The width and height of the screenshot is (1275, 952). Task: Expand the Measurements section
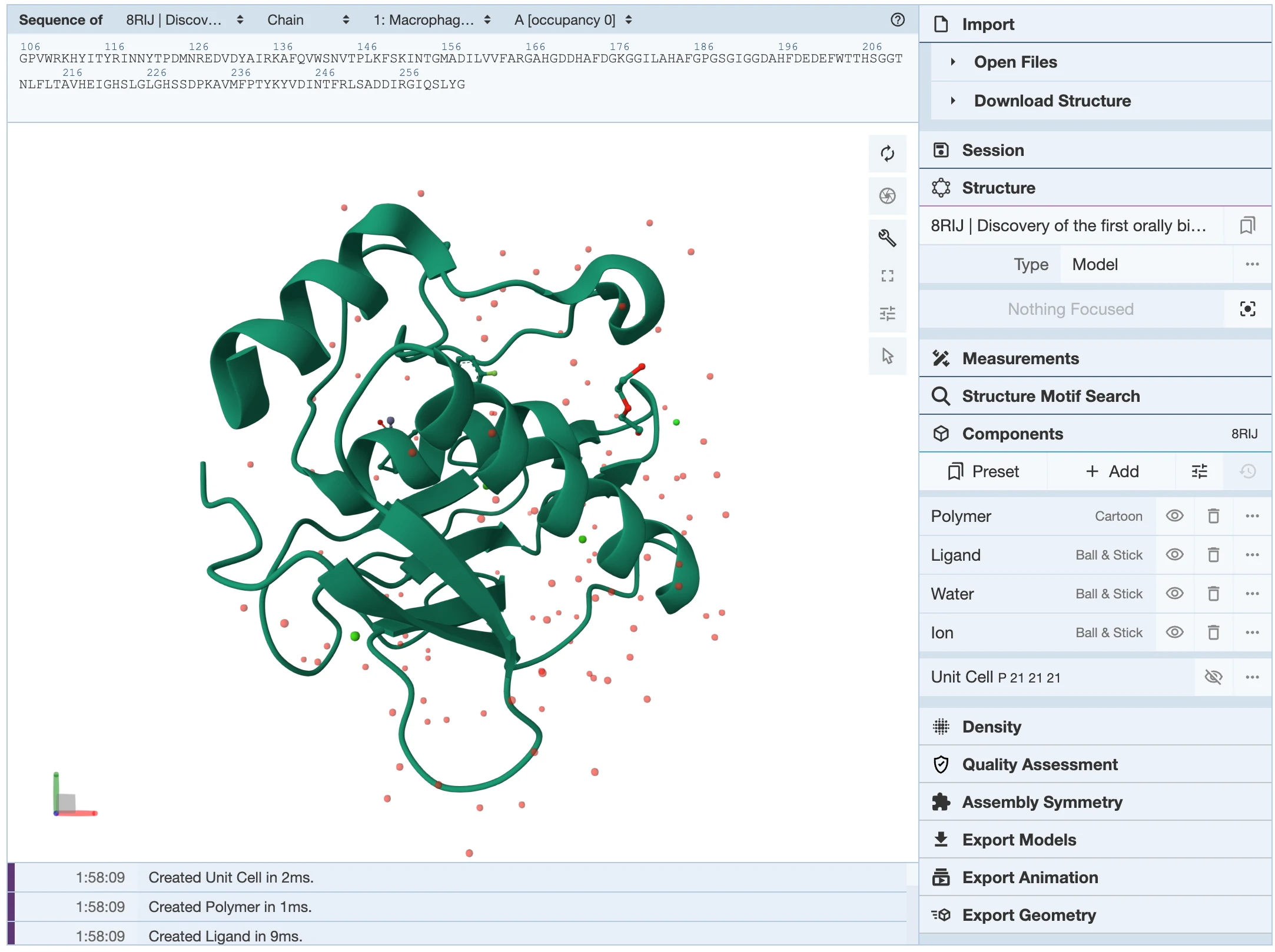click(x=1095, y=358)
